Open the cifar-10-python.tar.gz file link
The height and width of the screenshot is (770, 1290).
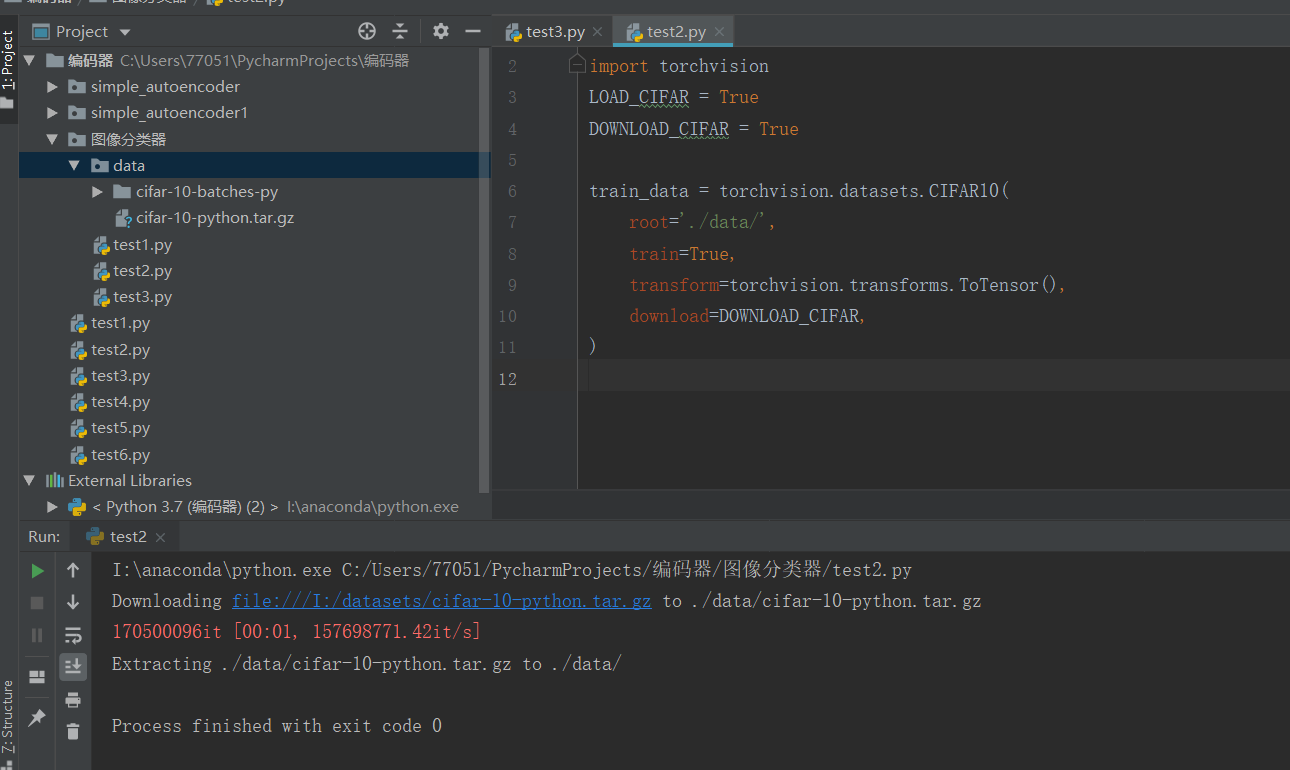[442, 601]
